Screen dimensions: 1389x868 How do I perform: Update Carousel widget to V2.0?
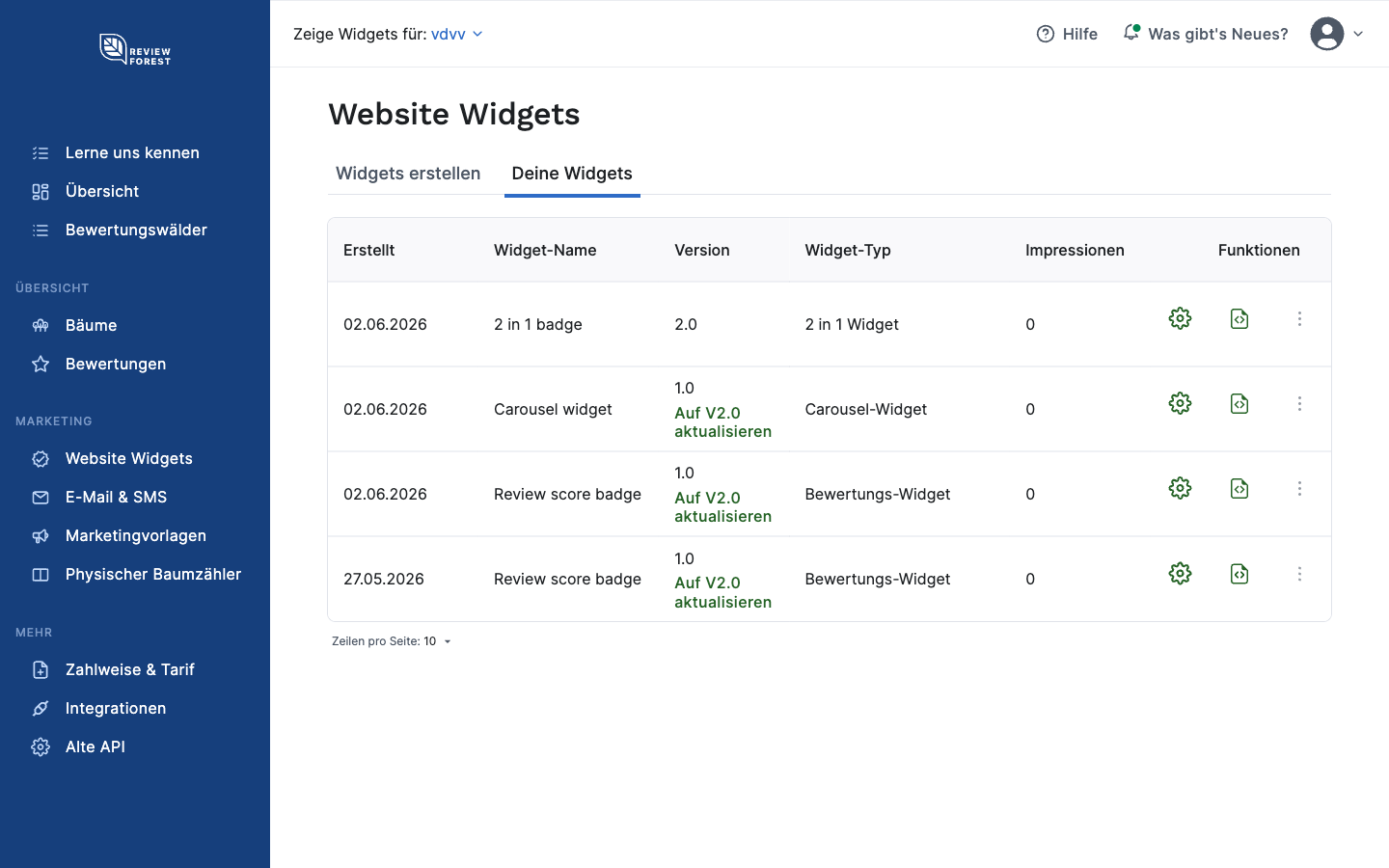(722, 422)
